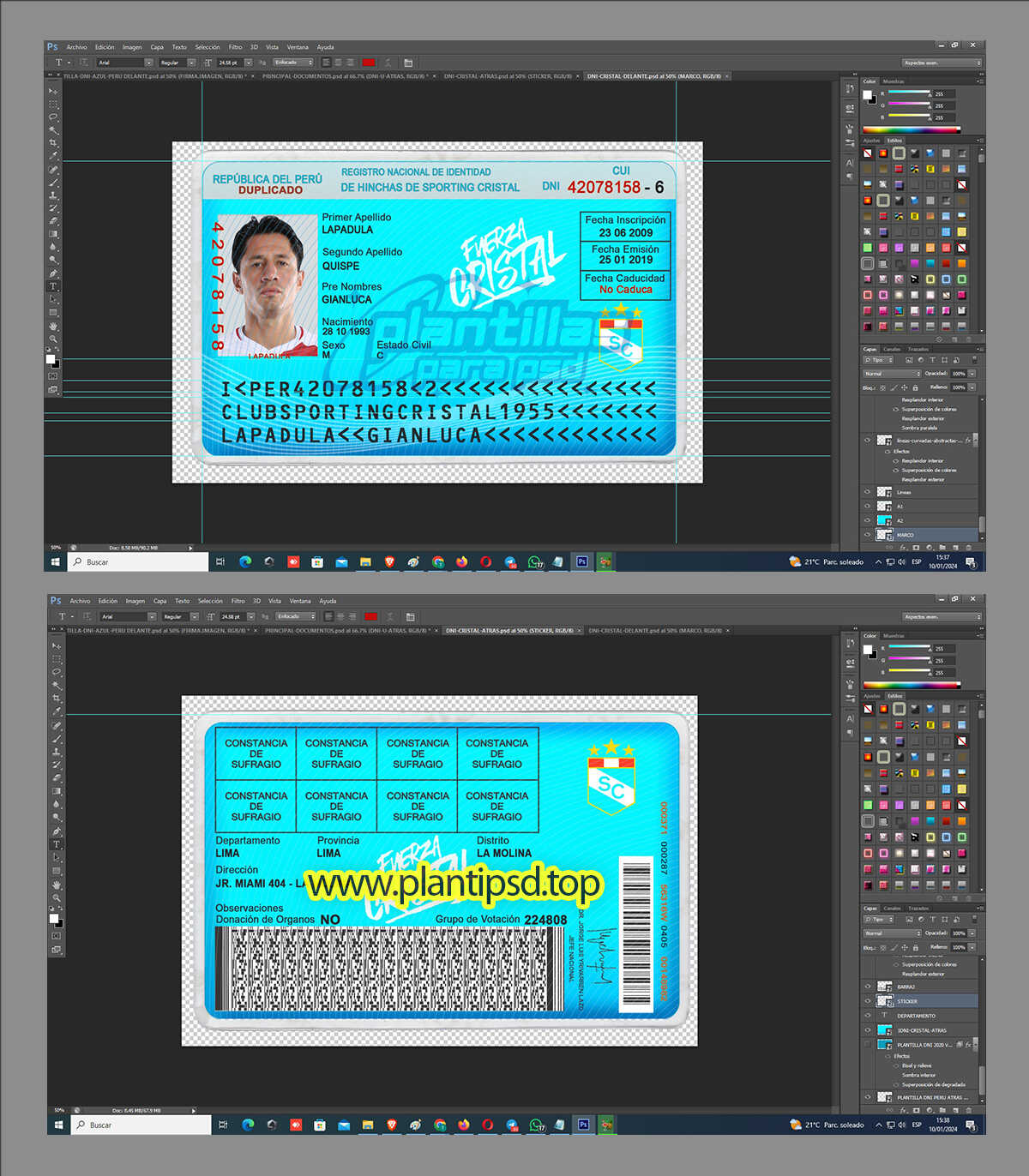Hide the A1 layer
Viewport: 1029px width, 1176px height.
coord(868,506)
